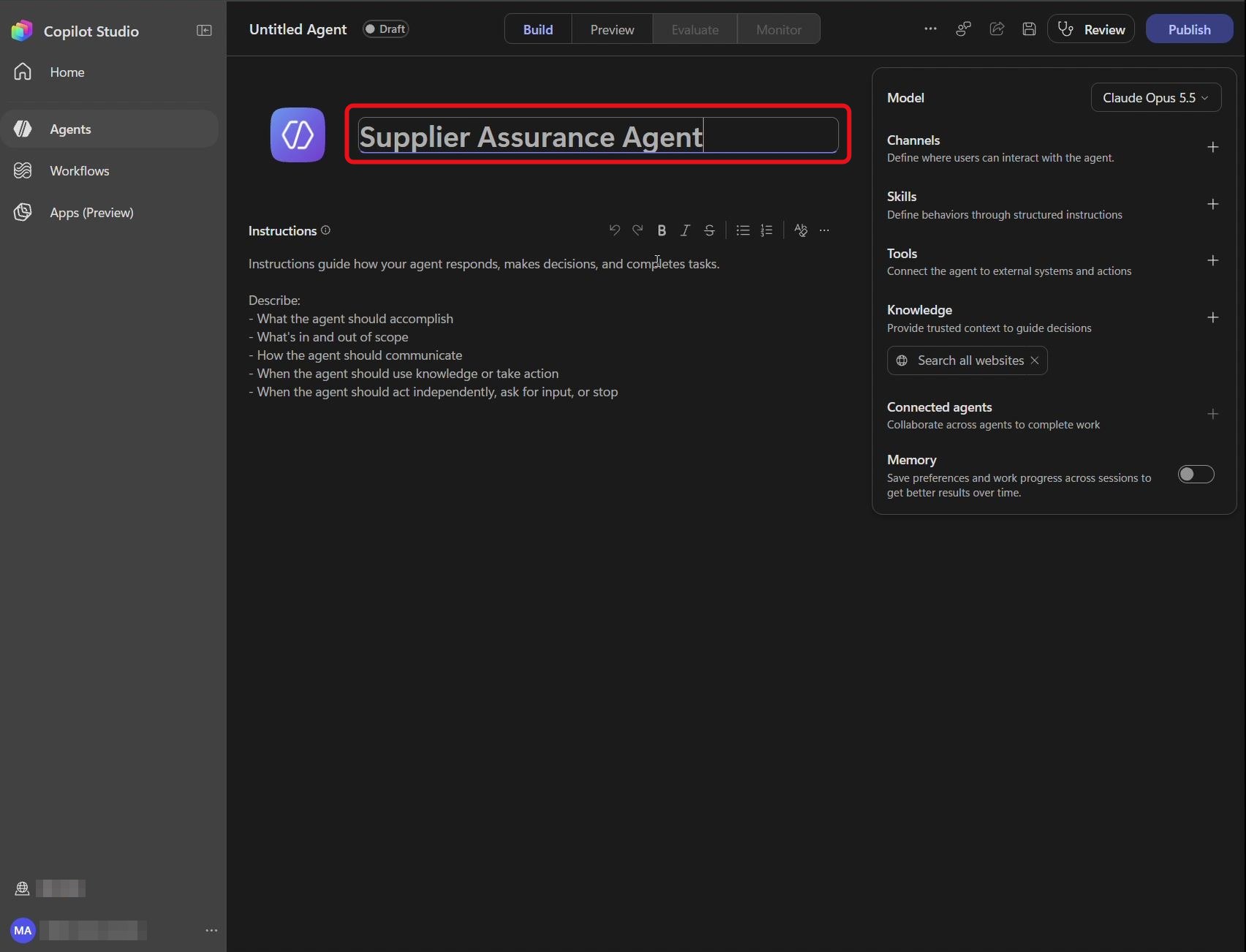
Task: Open Apps (Preview) in the sidebar
Action: (x=110, y=212)
